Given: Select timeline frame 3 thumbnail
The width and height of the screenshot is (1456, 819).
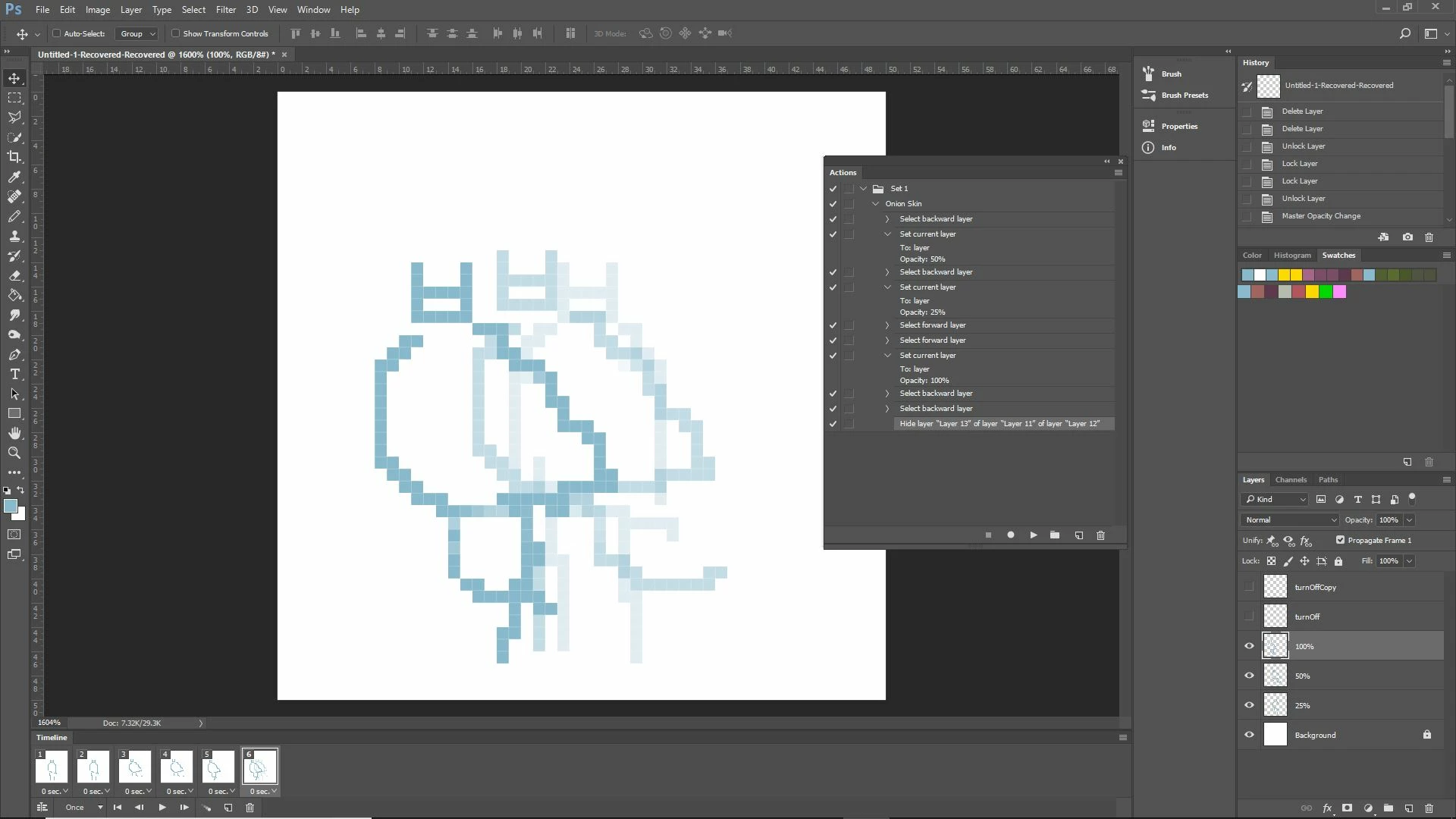Looking at the screenshot, I should click(135, 767).
